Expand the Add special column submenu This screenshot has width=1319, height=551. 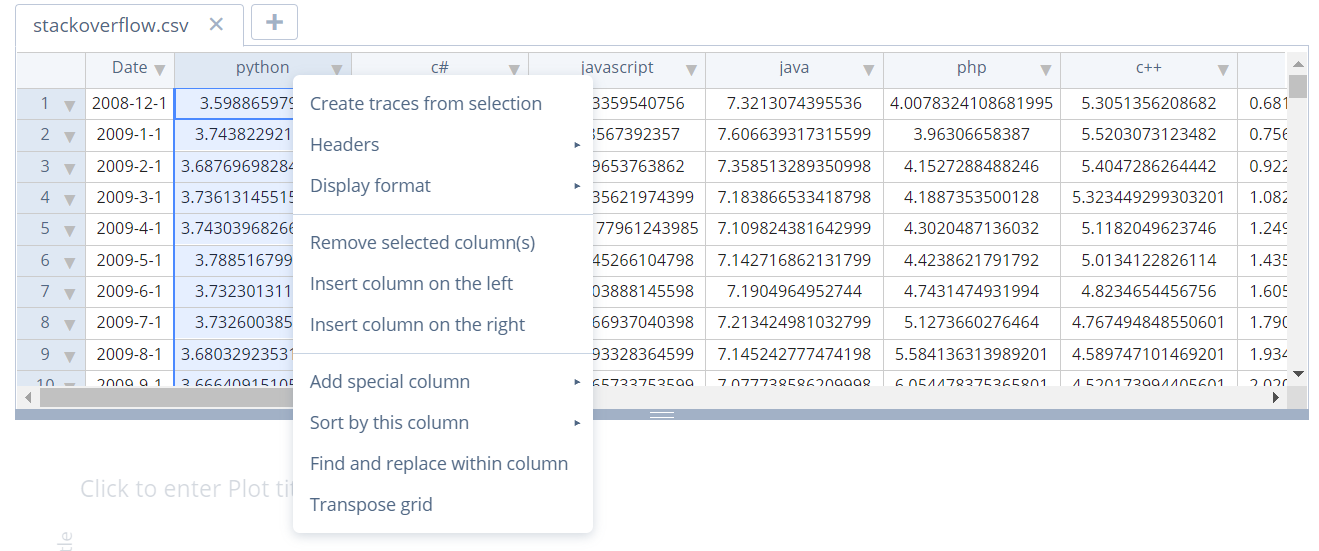pyautogui.click(x=443, y=382)
